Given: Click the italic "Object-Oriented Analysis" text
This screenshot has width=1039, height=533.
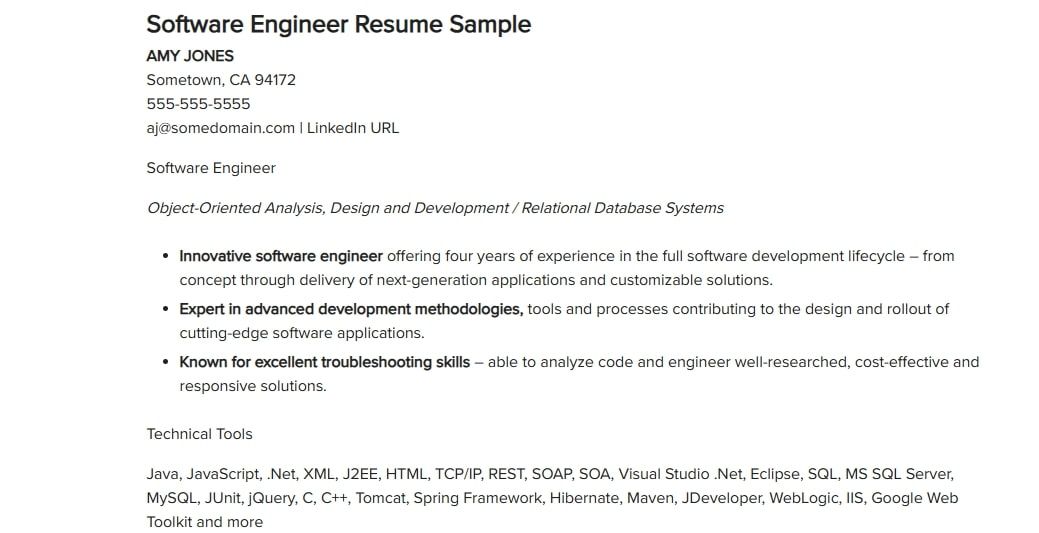Looking at the screenshot, I should (234, 208).
